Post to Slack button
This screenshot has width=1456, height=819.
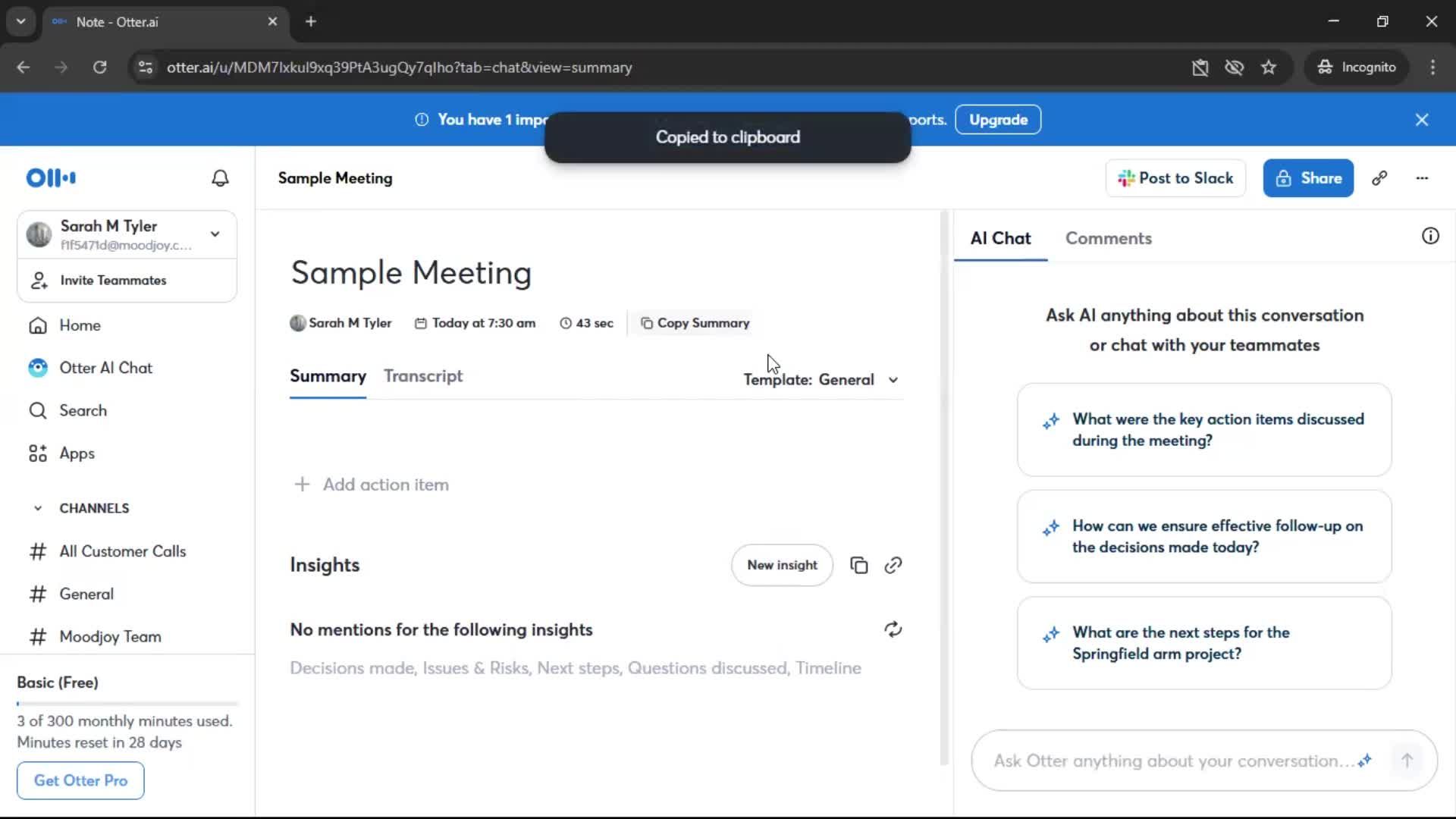(1175, 178)
